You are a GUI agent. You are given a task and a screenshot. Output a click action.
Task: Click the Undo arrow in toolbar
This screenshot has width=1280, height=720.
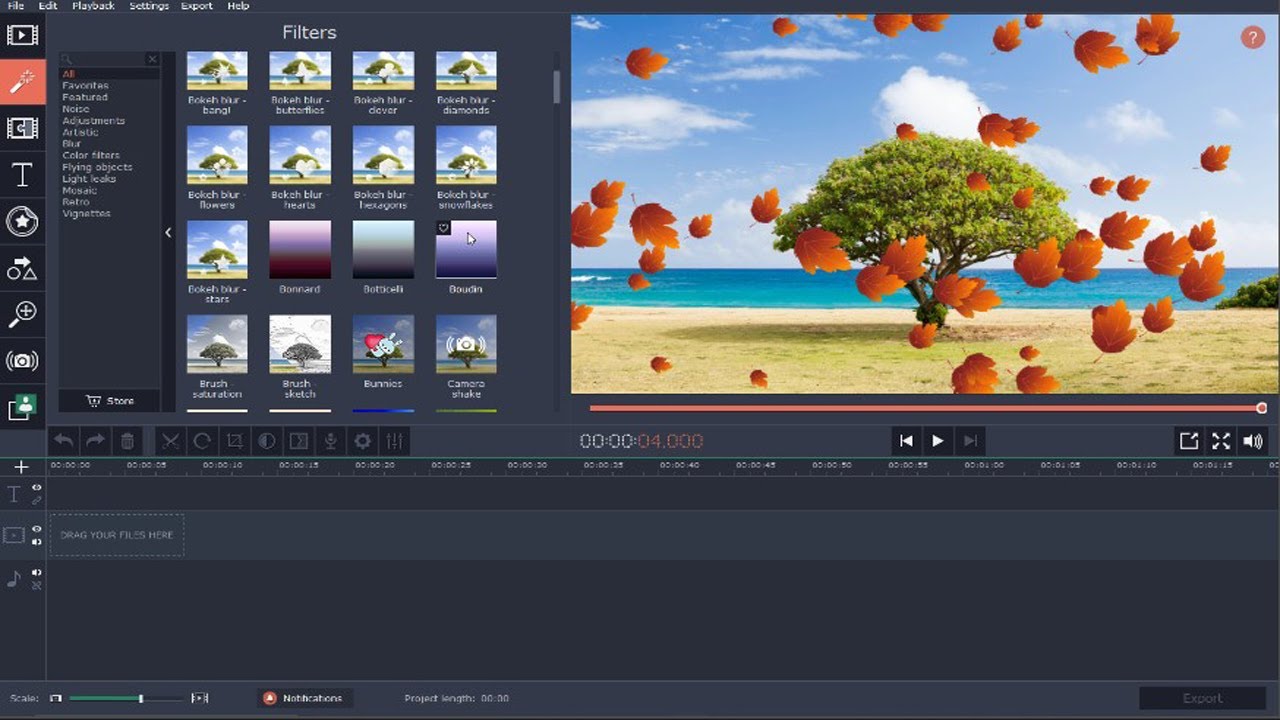tap(64, 441)
